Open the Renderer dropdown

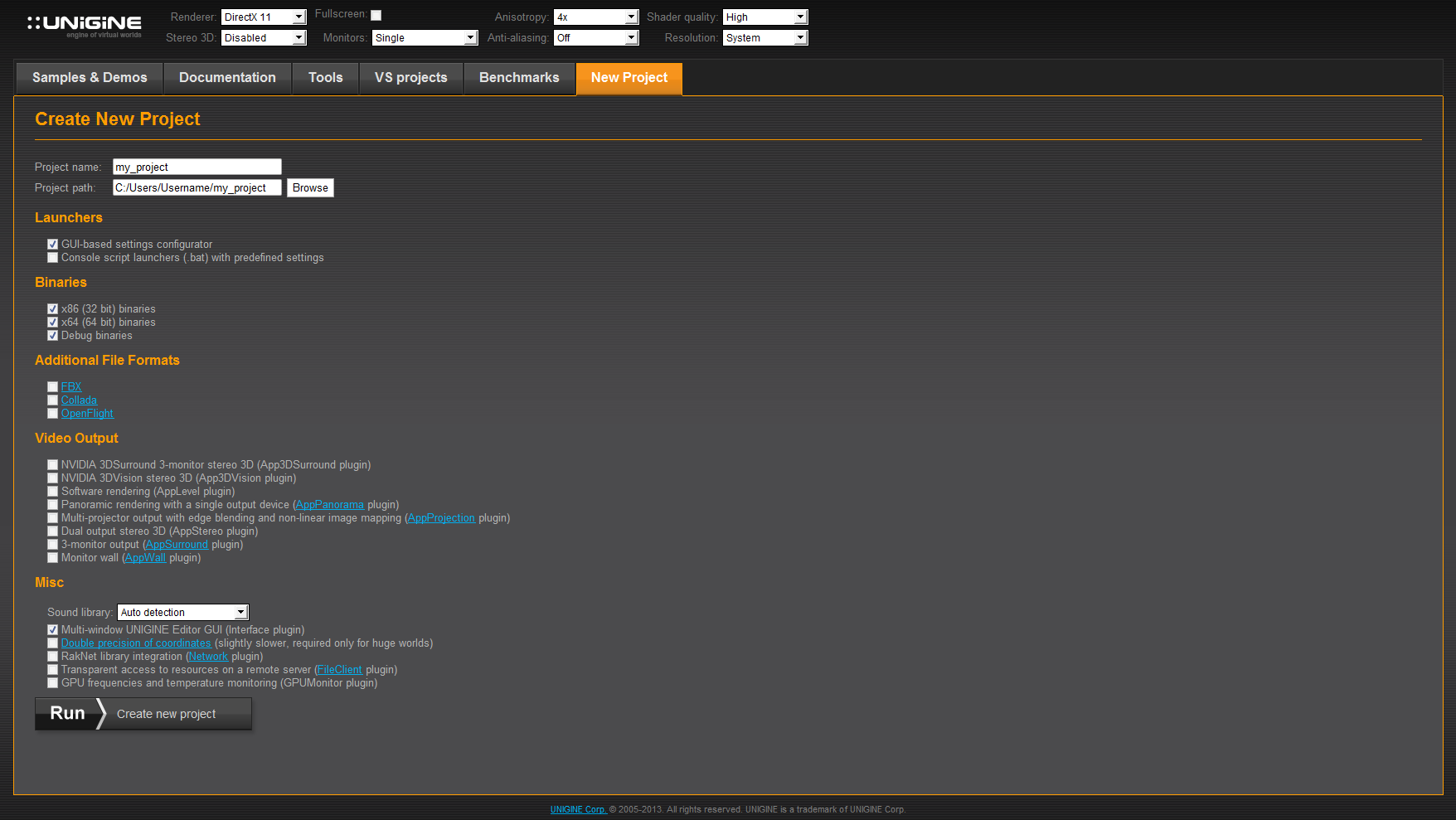(x=264, y=17)
